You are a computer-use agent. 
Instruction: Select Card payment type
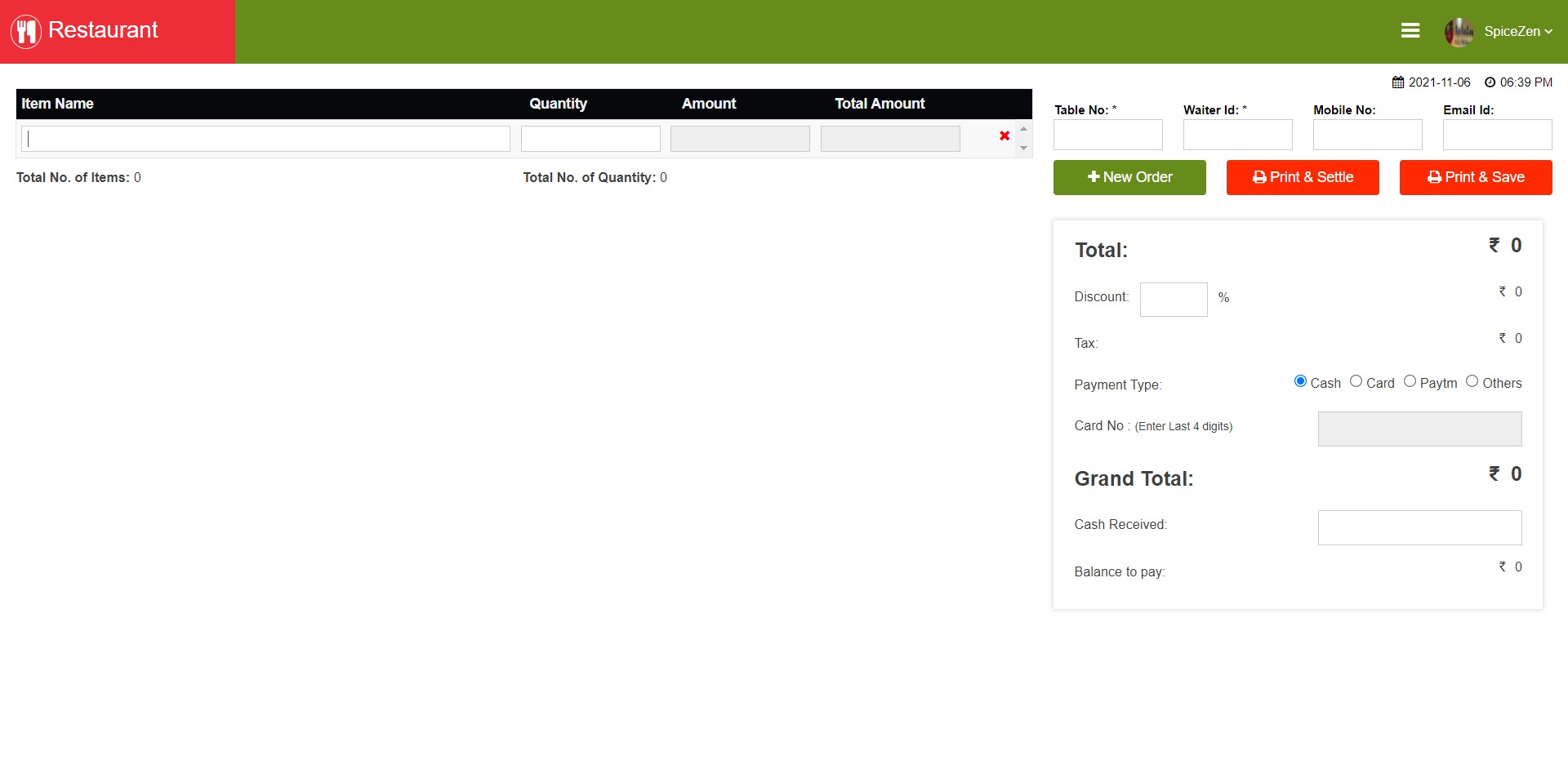point(1356,381)
